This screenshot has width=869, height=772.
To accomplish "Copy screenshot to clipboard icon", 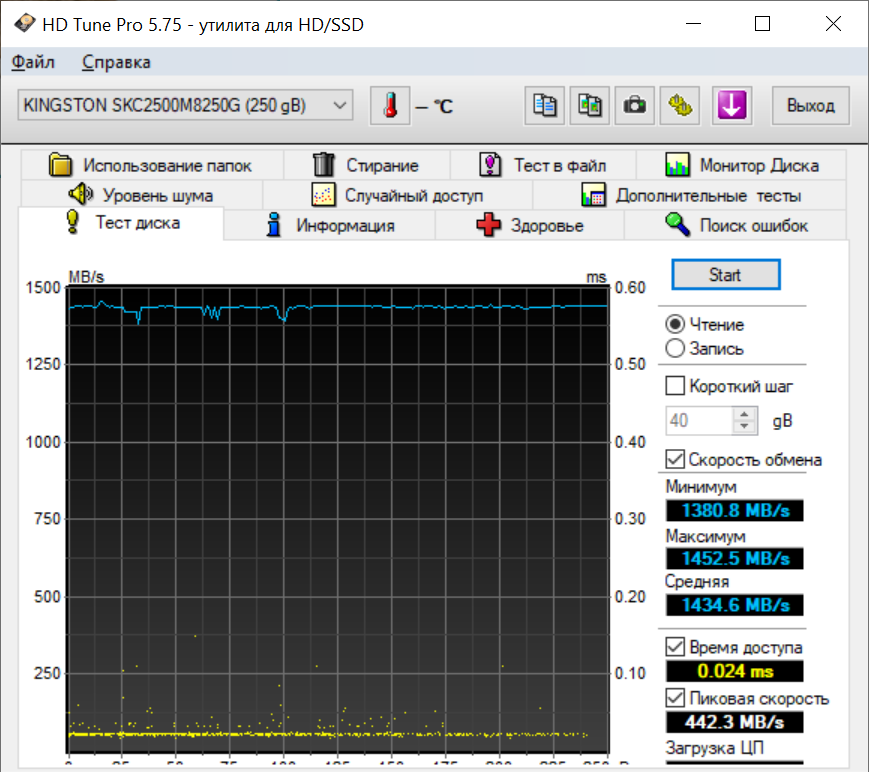I will click(590, 105).
